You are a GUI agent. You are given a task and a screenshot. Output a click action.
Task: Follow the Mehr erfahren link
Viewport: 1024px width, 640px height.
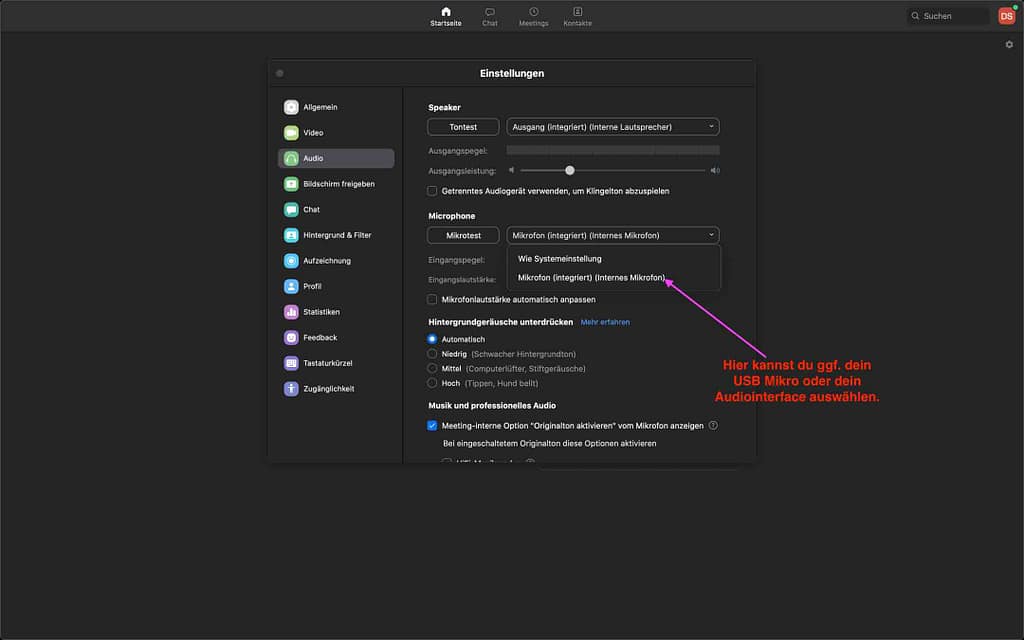coord(605,322)
